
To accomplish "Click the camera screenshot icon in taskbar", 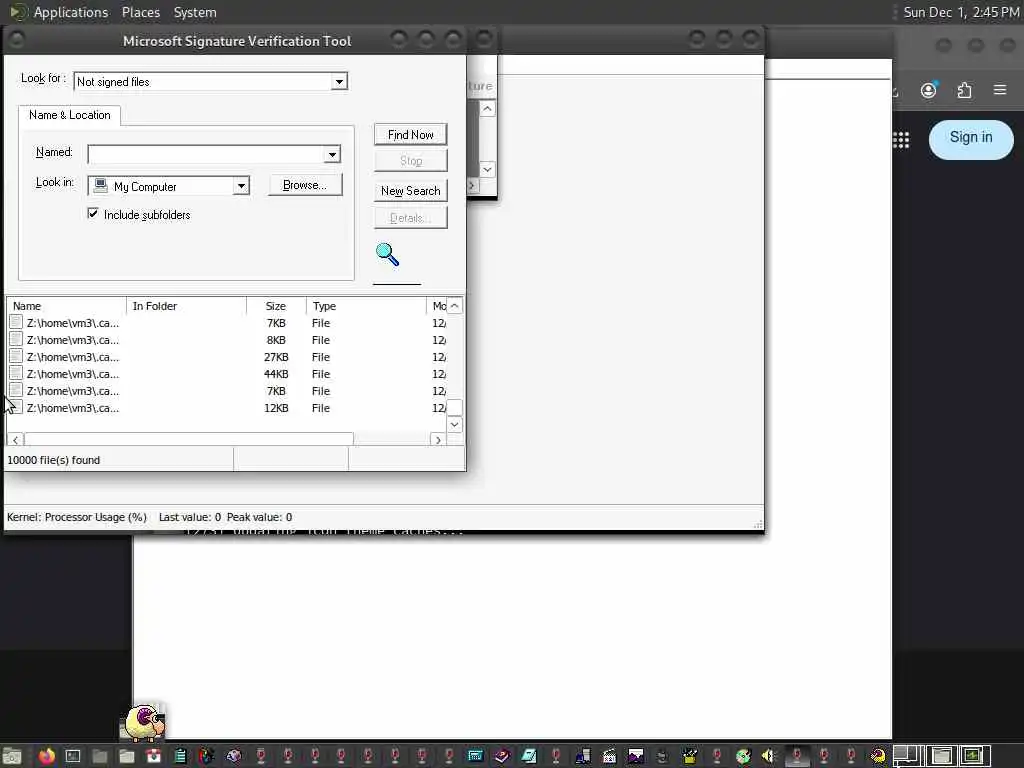I will (153, 756).
